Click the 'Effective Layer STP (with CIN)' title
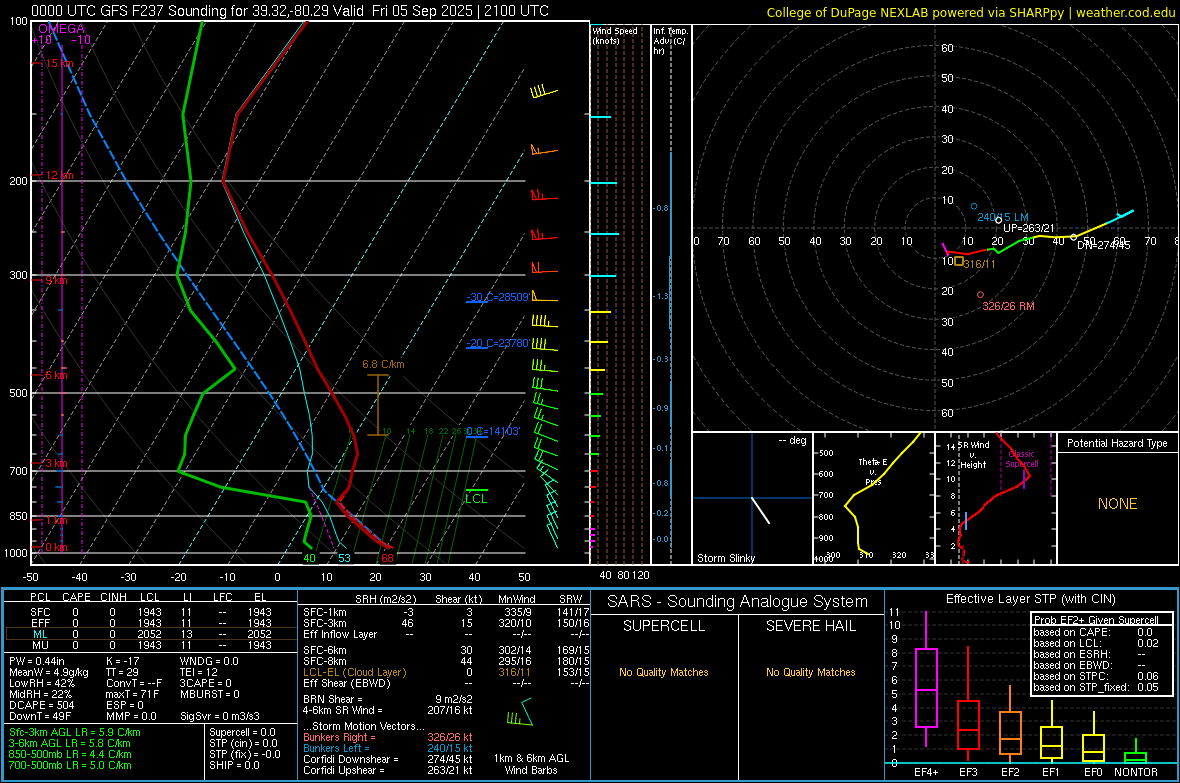Viewport: 1180px width, 783px height. [x=1031, y=599]
